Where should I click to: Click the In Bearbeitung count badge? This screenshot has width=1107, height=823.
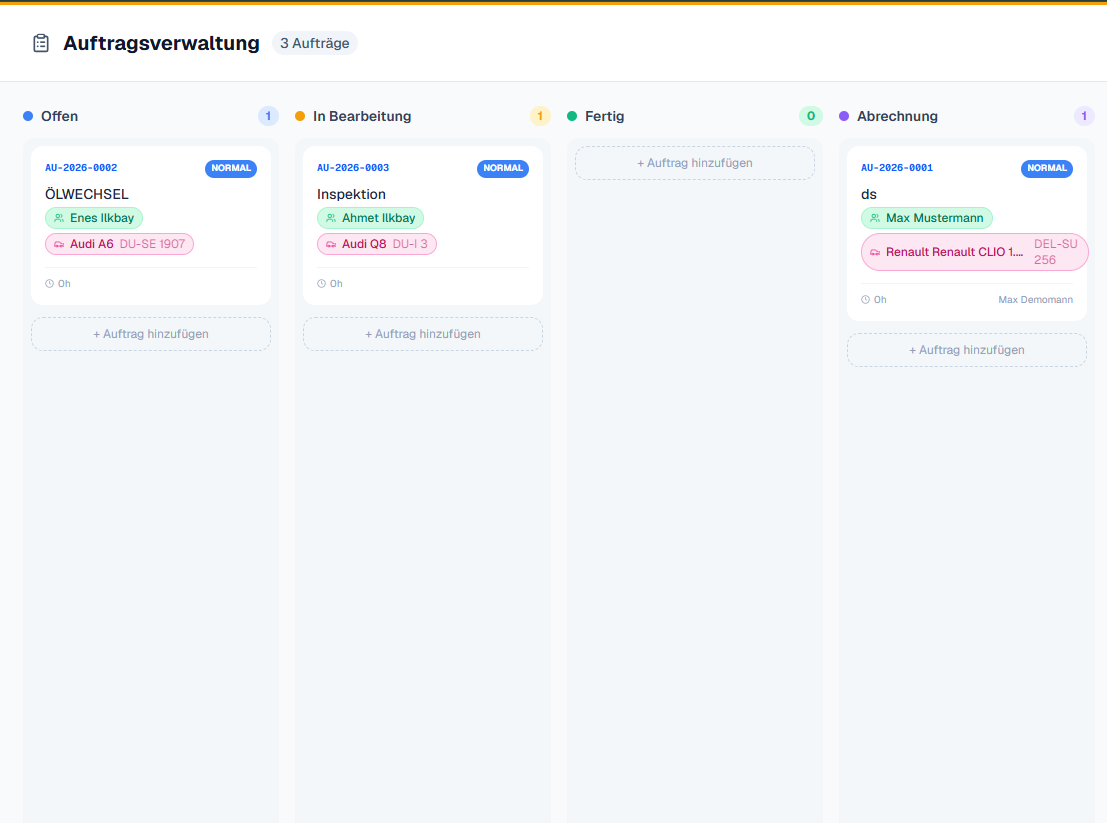(x=540, y=116)
